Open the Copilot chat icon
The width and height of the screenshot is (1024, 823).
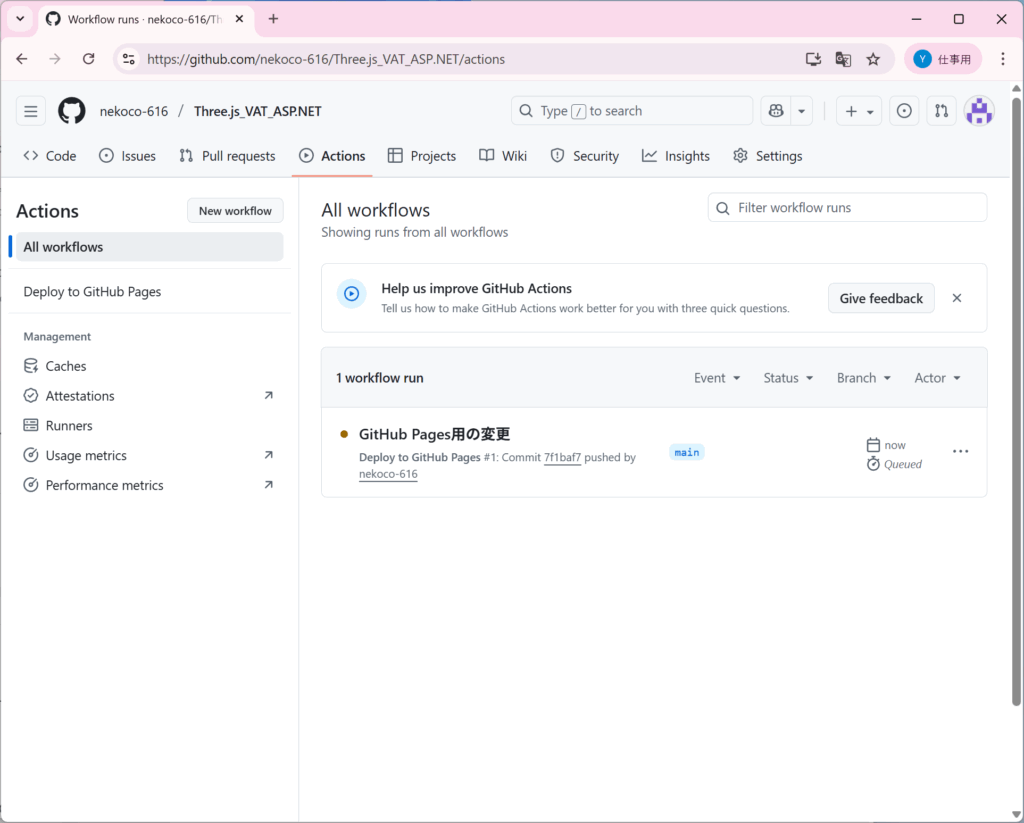coord(776,111)
